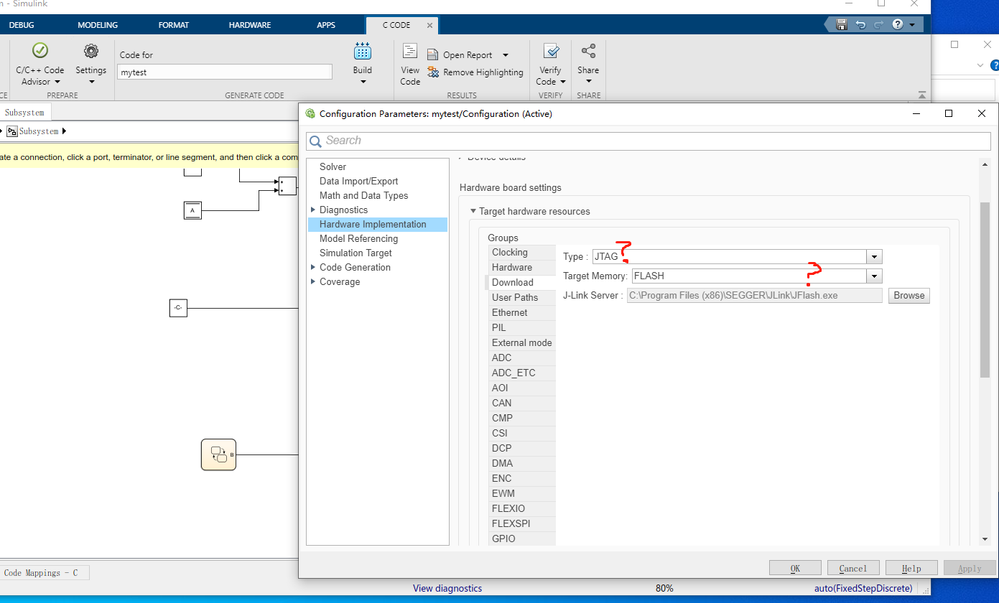
Task: Select Data Import/Export pane
Action: pyautogui.click(x=359, y=181)
